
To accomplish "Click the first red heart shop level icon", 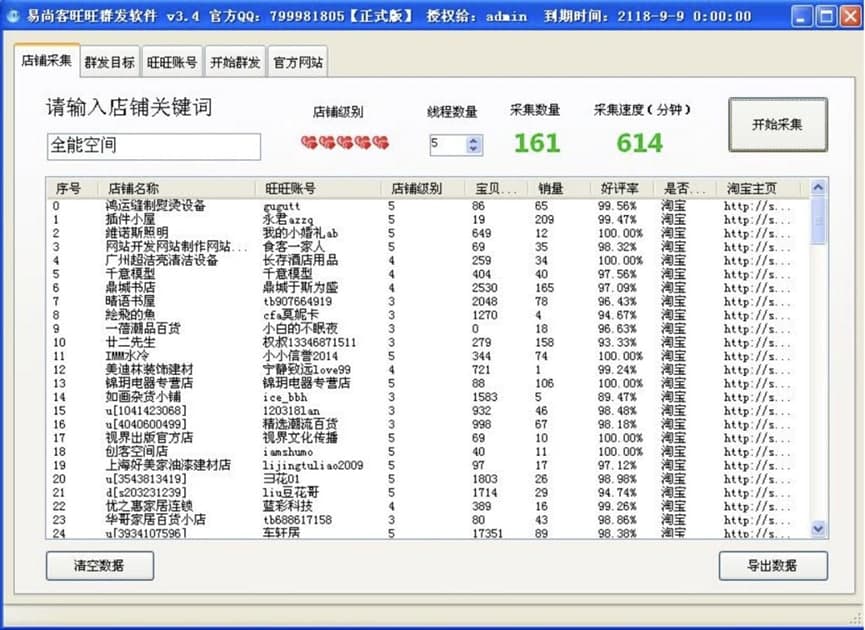I will click(x=309, y=143).
